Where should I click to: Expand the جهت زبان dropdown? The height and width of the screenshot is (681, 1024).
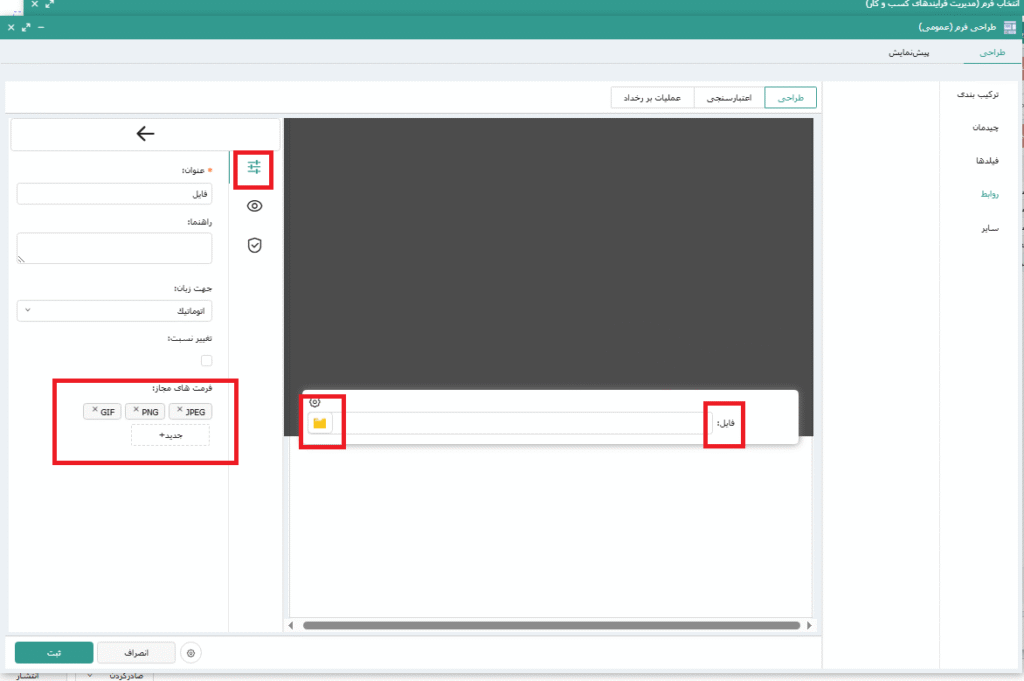click(115, 311)
